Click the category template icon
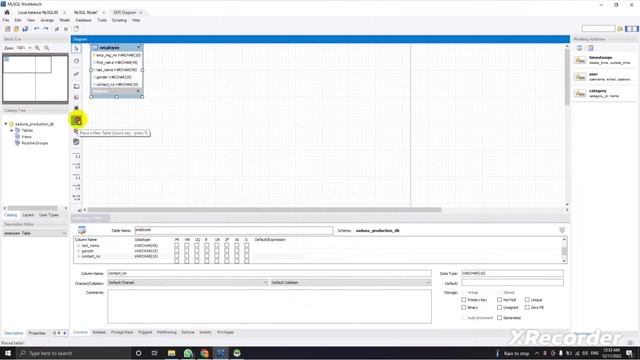Viewport: 640px width, 360px height. [580, 93]
